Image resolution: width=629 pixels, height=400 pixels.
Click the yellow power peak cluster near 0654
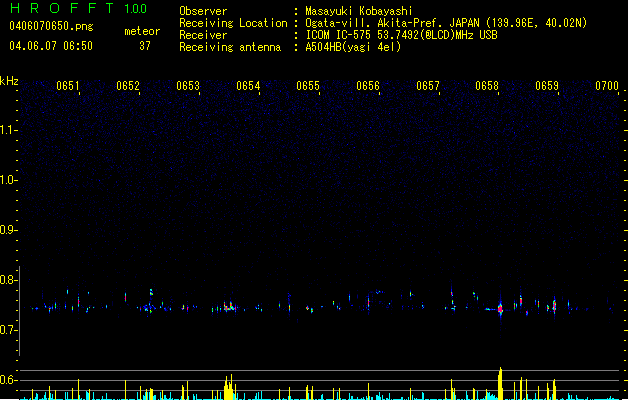point(228,388)
